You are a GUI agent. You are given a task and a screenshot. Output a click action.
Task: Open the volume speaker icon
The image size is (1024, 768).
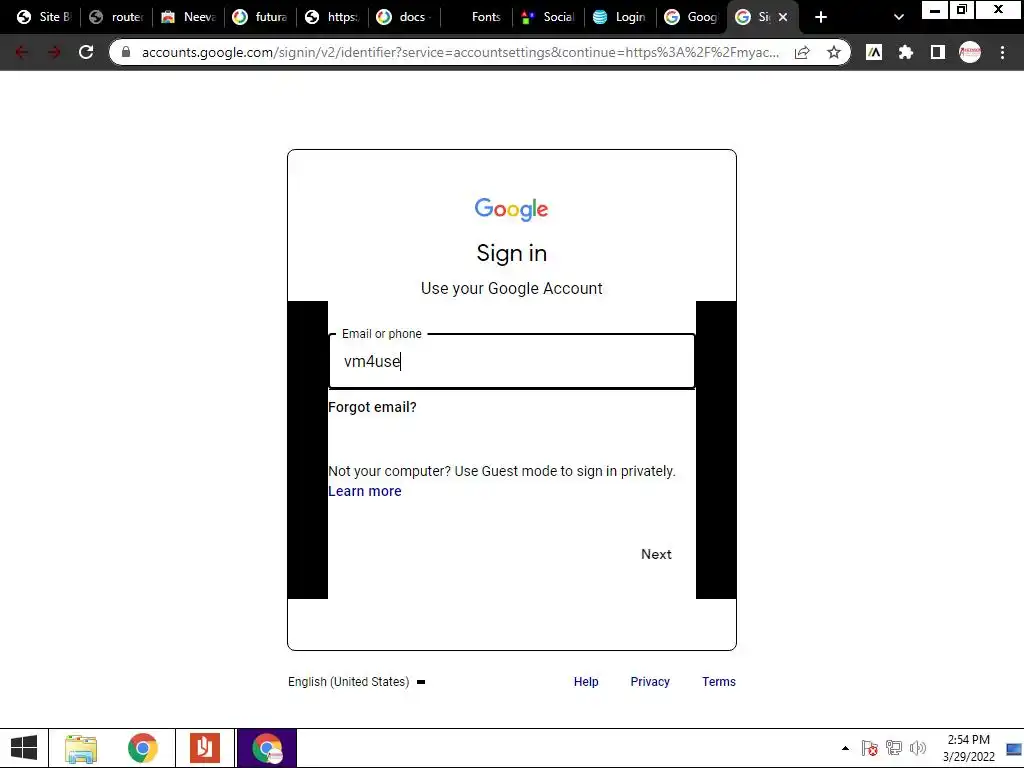tap(918, 748)
